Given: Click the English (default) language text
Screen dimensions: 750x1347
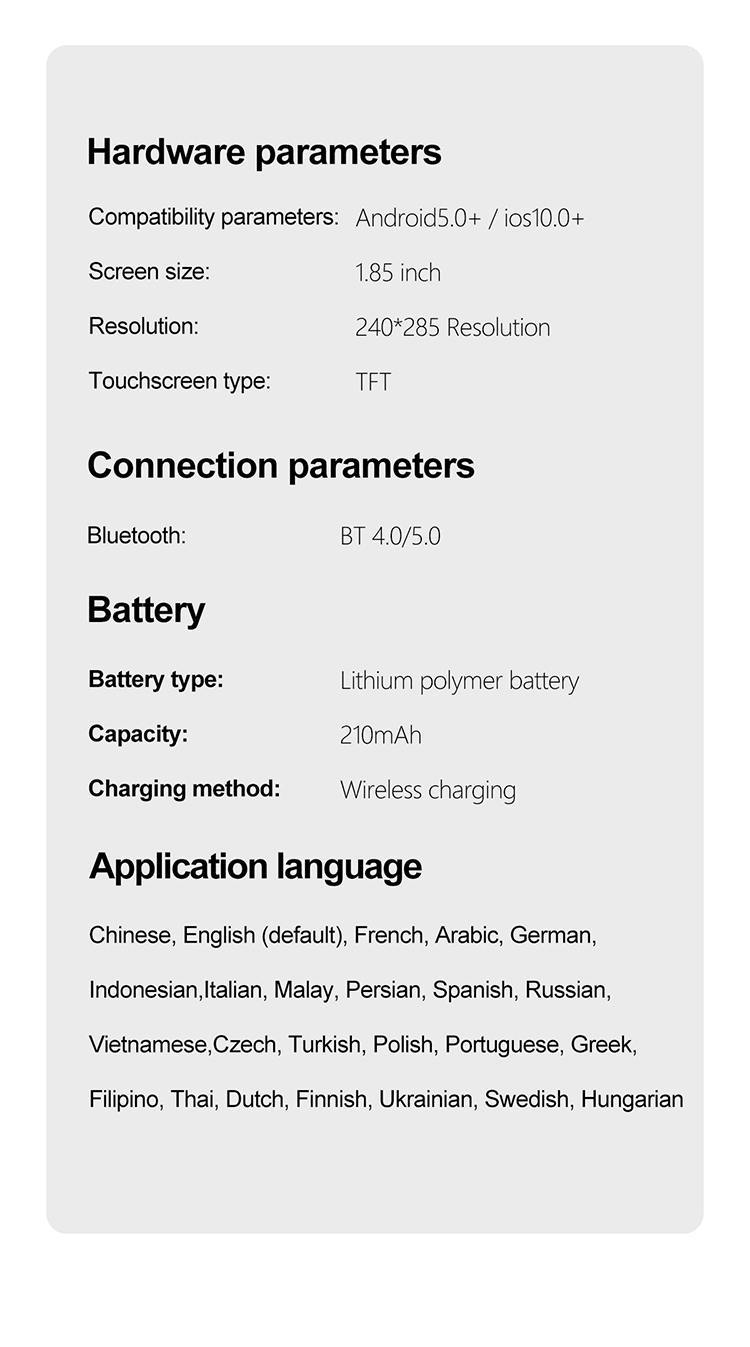Looking at the screenshot, I should (264, 936).
